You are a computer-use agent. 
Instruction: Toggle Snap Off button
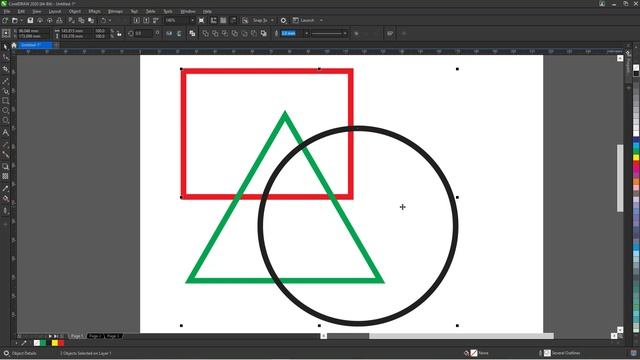point(245,20)
